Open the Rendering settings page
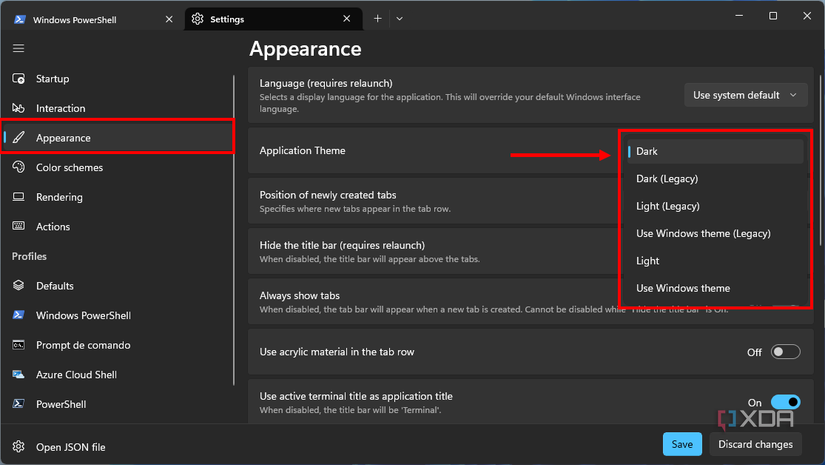825x465 pixels. click(x=59, y=197)
